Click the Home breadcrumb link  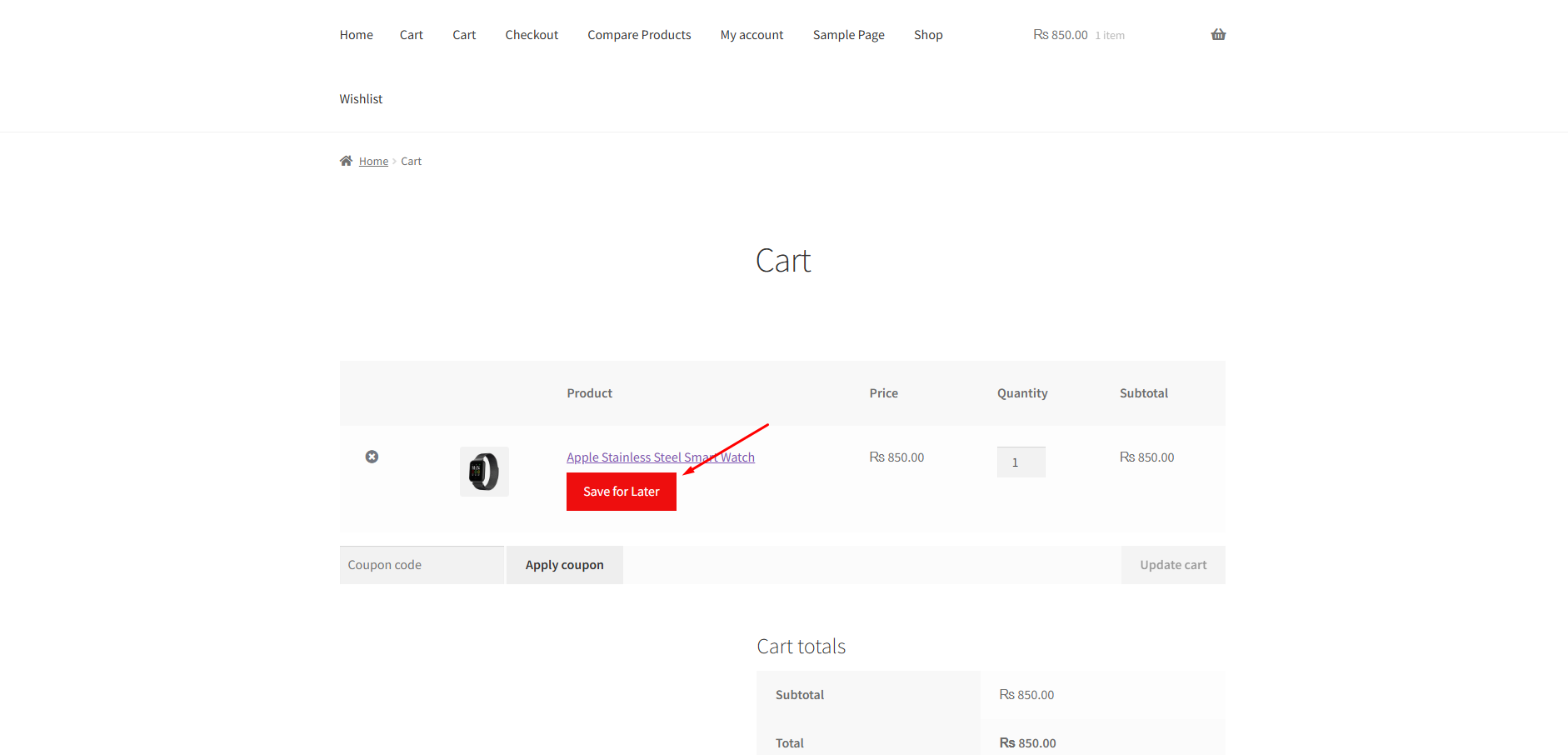tap(373, 162)
